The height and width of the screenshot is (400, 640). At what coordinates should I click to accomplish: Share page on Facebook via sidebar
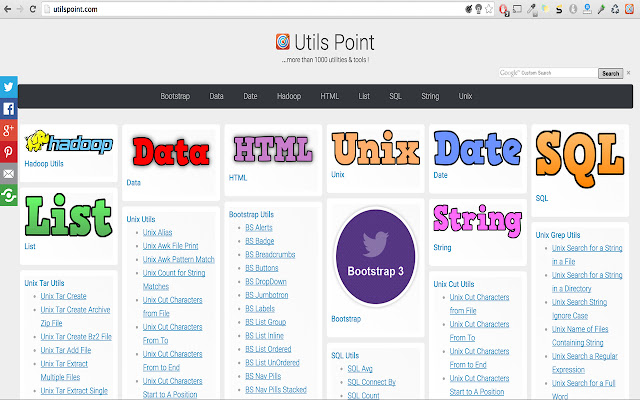[9, 109]
